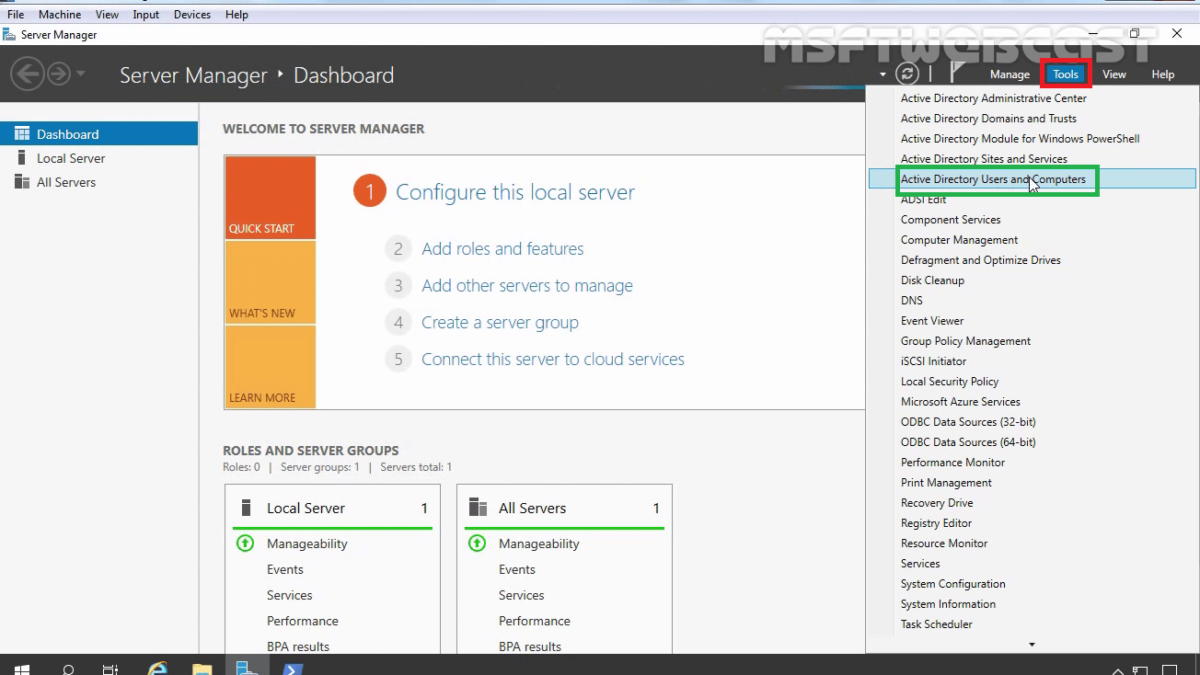Open the Manage menu
The width and height of the screenshot is (1200, 675).
[x=1009, y=74]
